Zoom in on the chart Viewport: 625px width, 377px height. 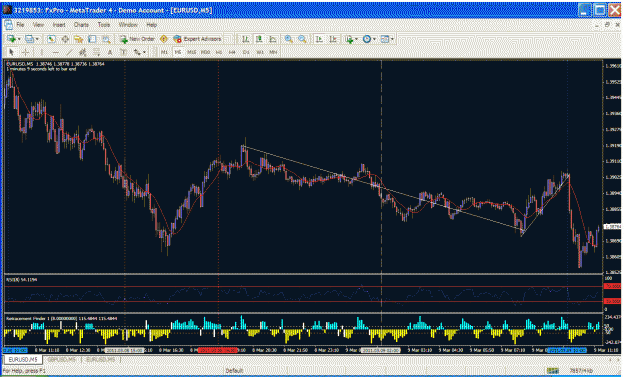[289, 39]
